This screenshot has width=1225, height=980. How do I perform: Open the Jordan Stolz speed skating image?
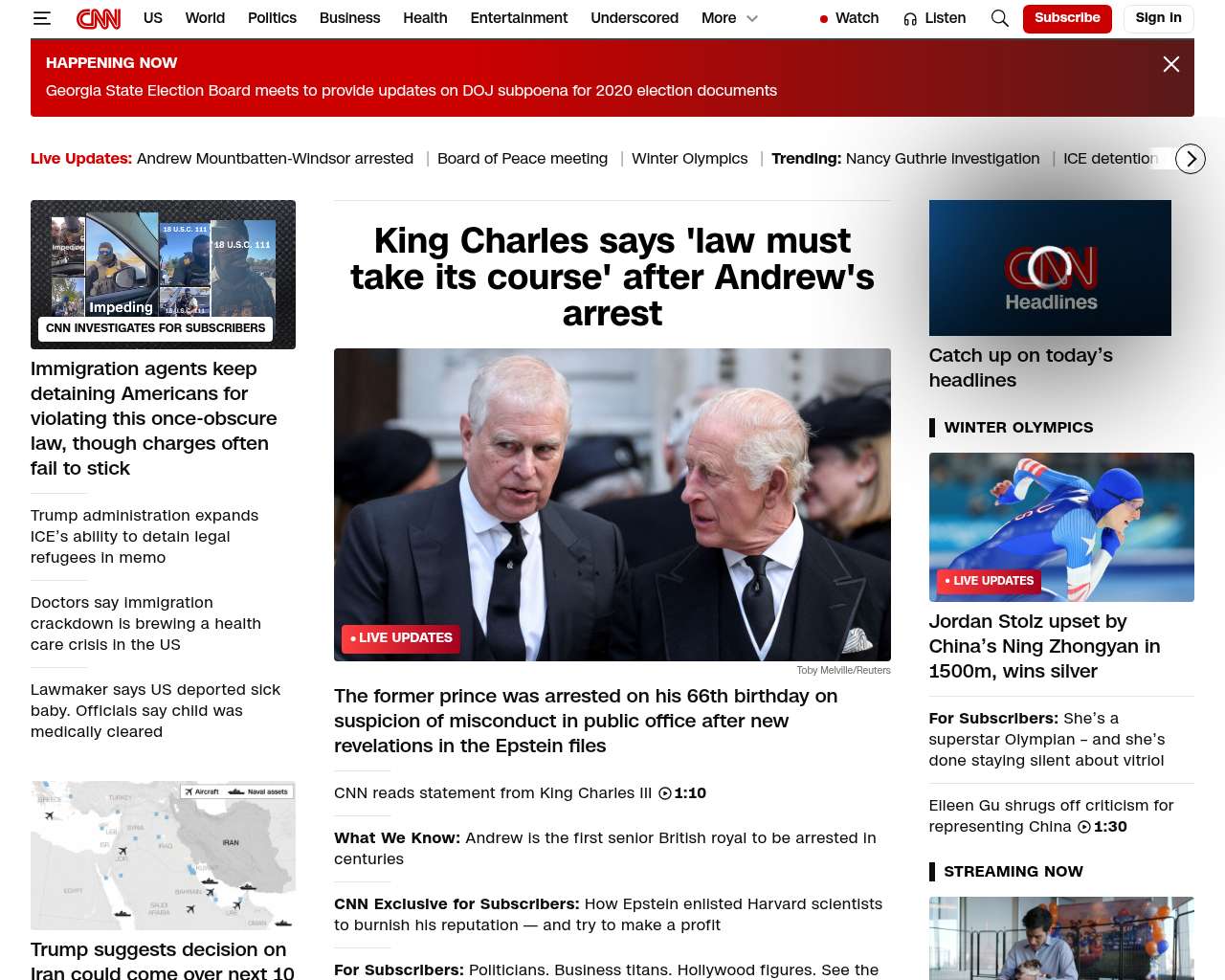click(1061, 527)
